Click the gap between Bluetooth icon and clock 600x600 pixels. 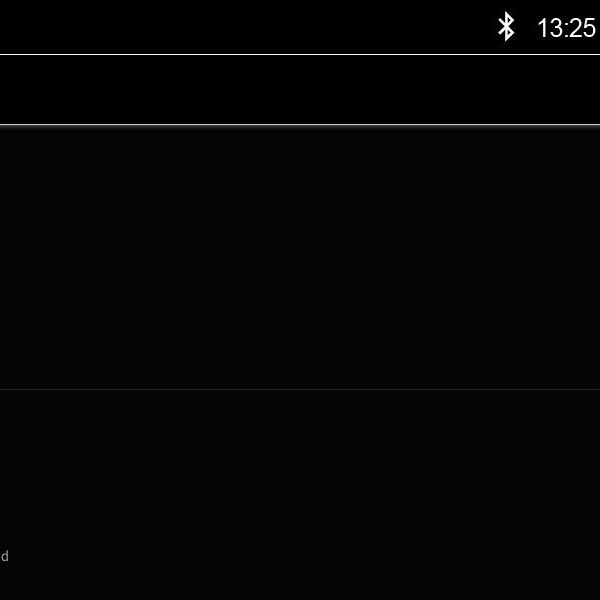pos(527,28)
